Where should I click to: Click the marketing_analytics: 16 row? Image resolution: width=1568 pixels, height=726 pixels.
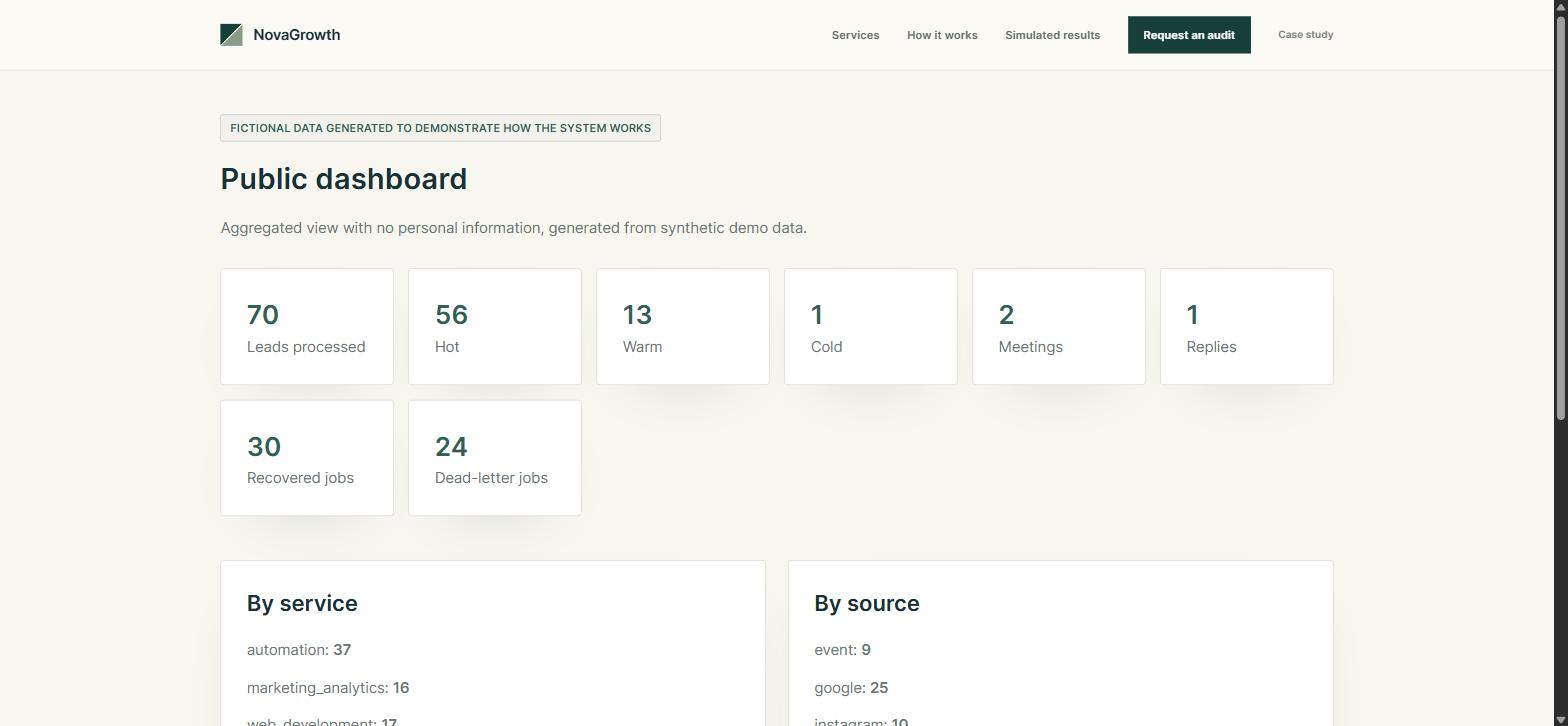click(328, 688)
